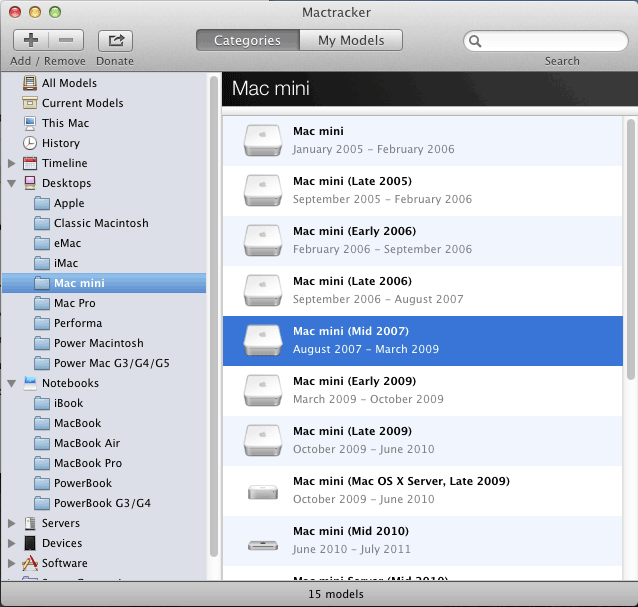
Task: Click the magnifying glass search icon
Action: tap(475, 41)
